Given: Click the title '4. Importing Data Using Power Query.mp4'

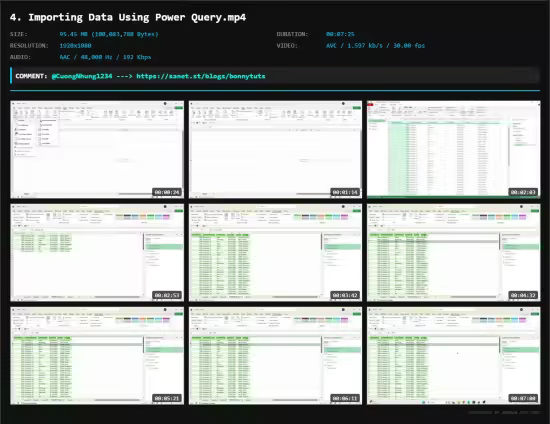Looking at the screenshot, I should 128,17.
